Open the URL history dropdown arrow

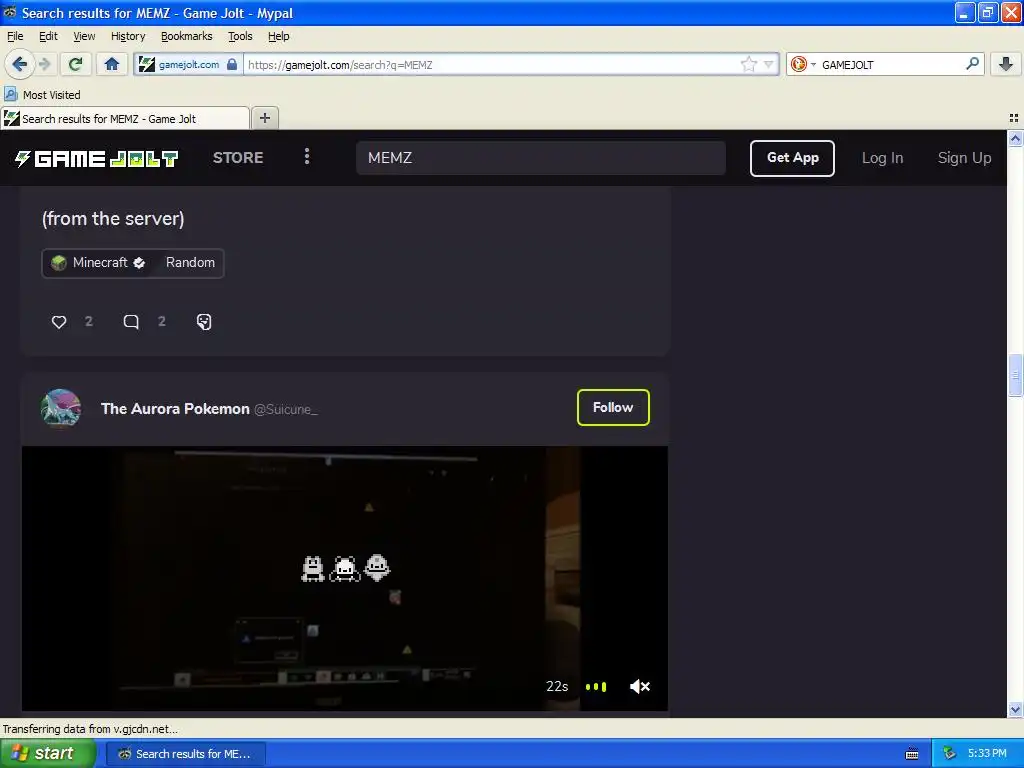click(769, 64)
